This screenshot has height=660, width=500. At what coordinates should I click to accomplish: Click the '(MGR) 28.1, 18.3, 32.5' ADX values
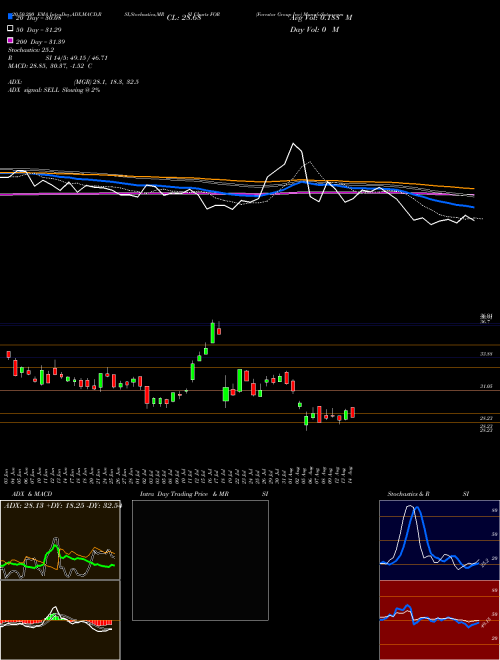106,82
